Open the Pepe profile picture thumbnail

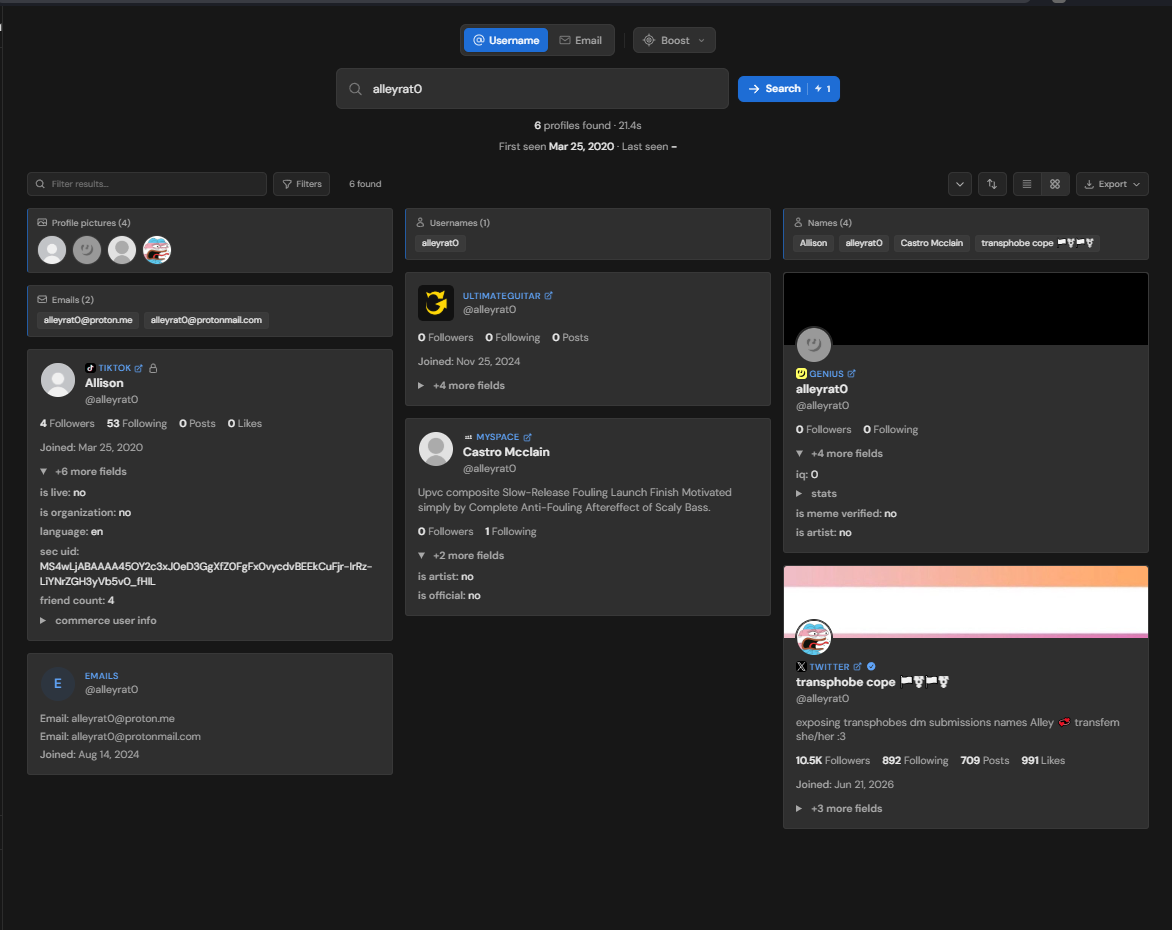click(157, 250)
